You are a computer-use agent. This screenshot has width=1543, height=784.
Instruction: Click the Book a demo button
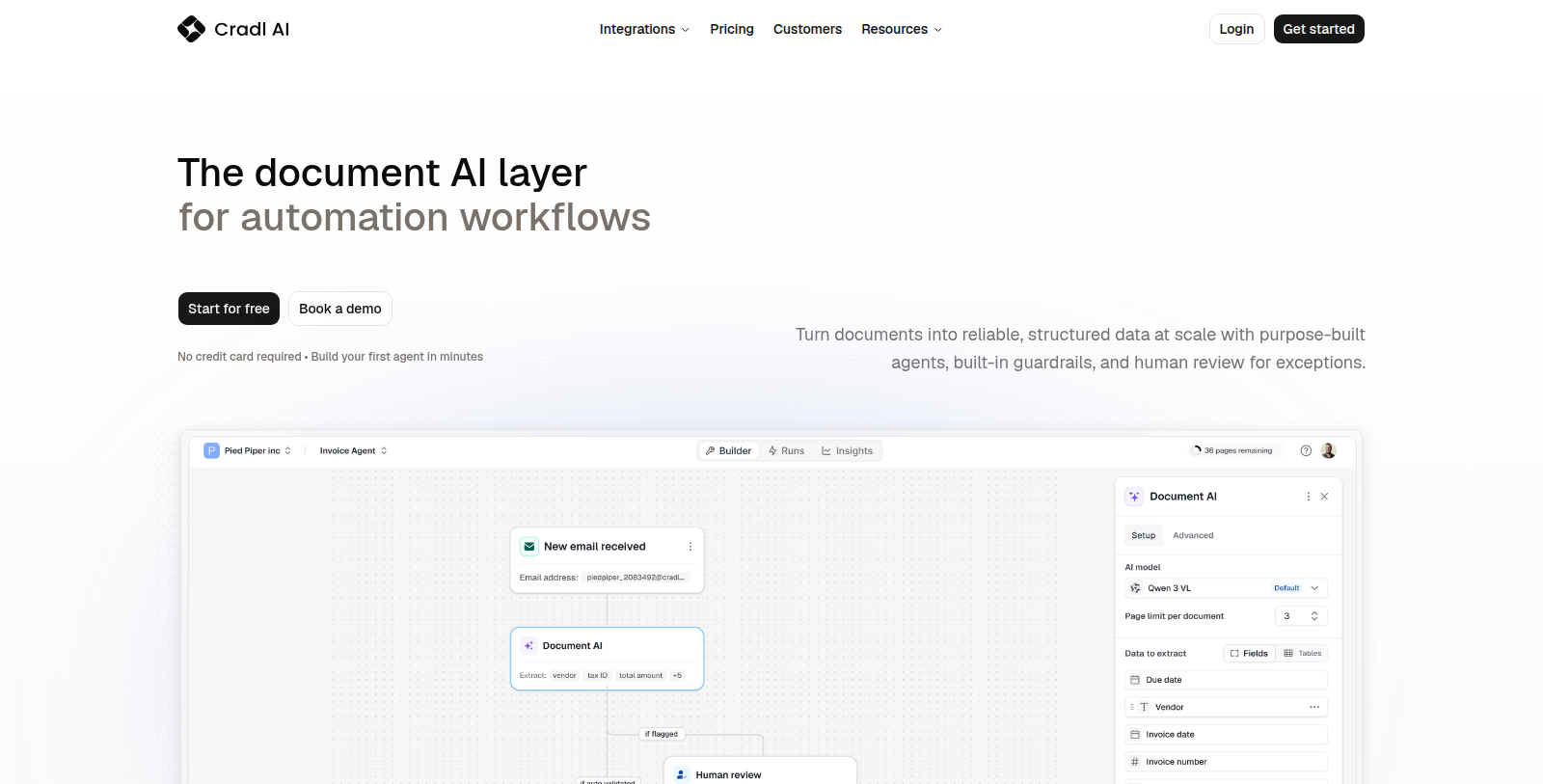click(x=340, y=309)
